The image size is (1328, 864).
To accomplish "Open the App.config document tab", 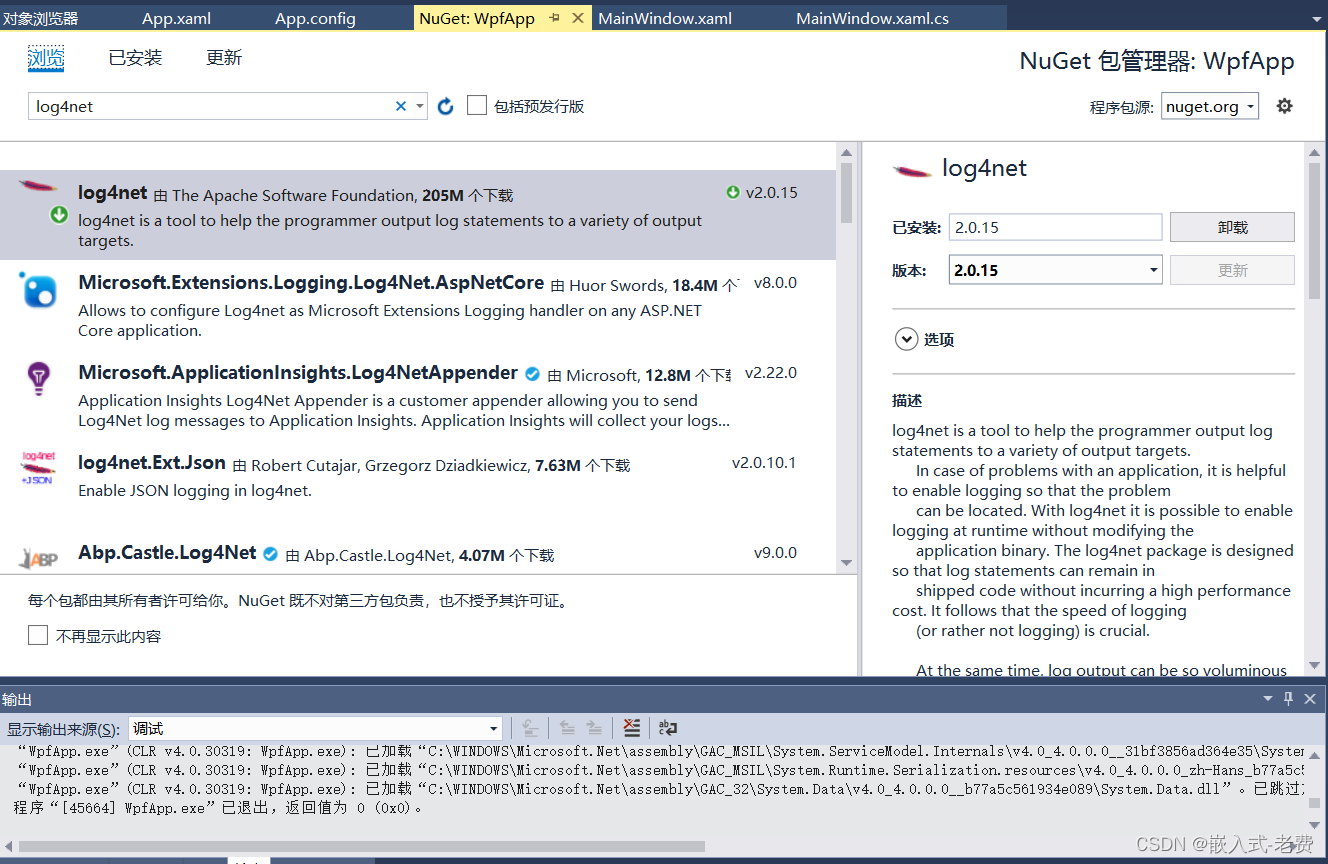I will pos(315,18).
